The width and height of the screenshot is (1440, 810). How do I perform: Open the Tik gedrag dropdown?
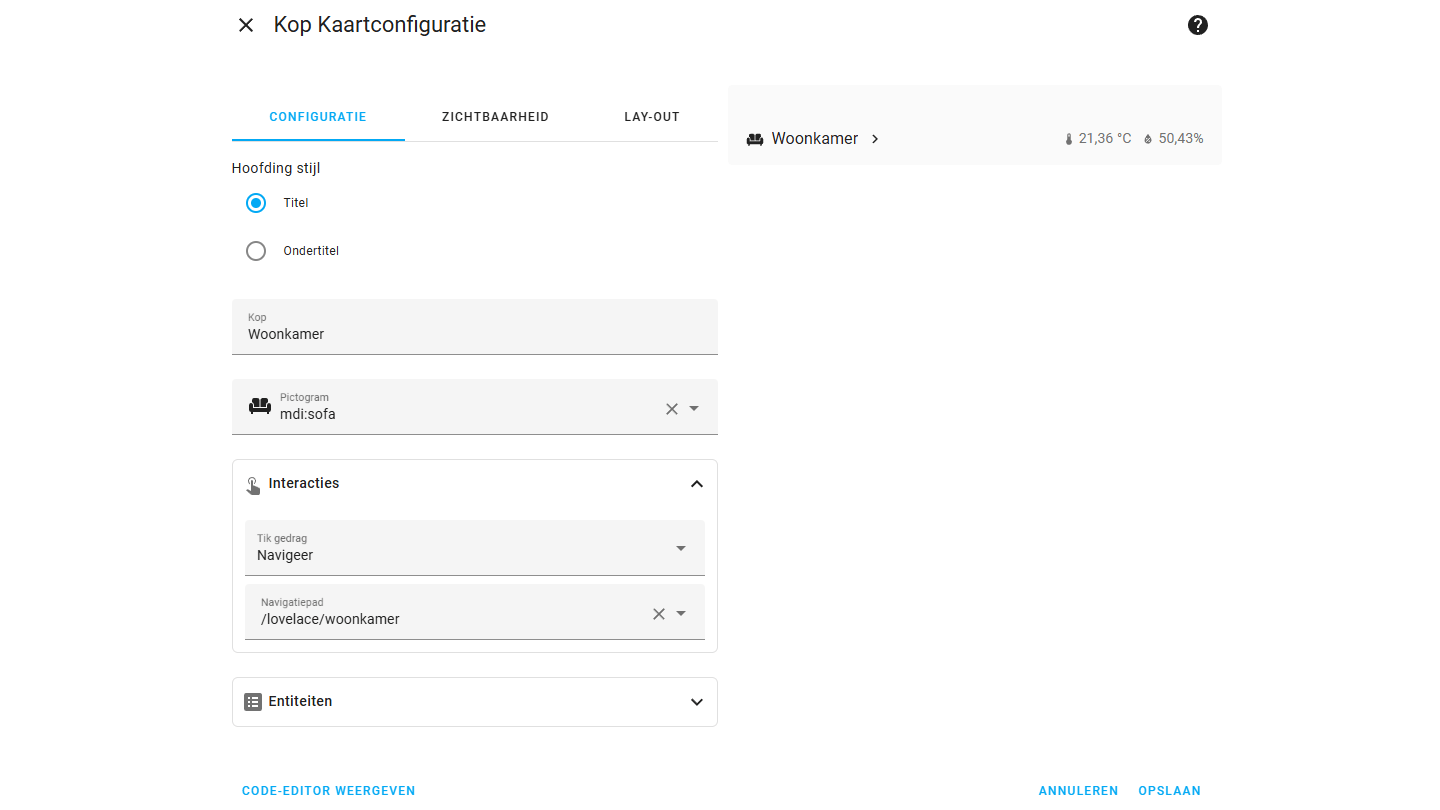(680, 548)
